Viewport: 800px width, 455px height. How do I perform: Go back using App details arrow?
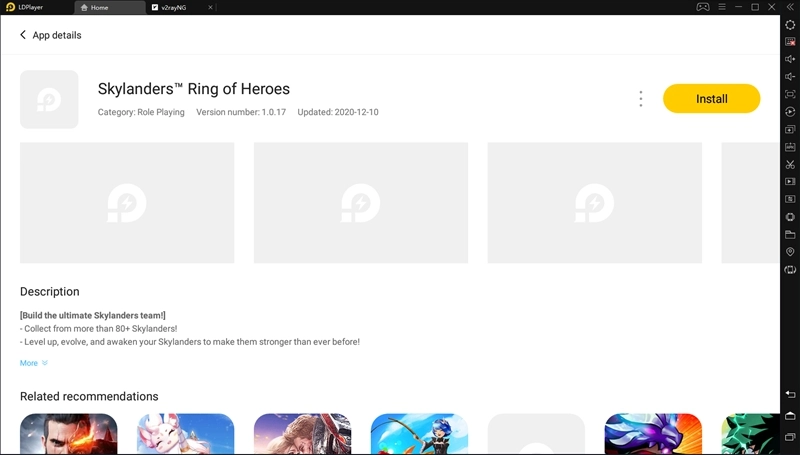[23, 35]
